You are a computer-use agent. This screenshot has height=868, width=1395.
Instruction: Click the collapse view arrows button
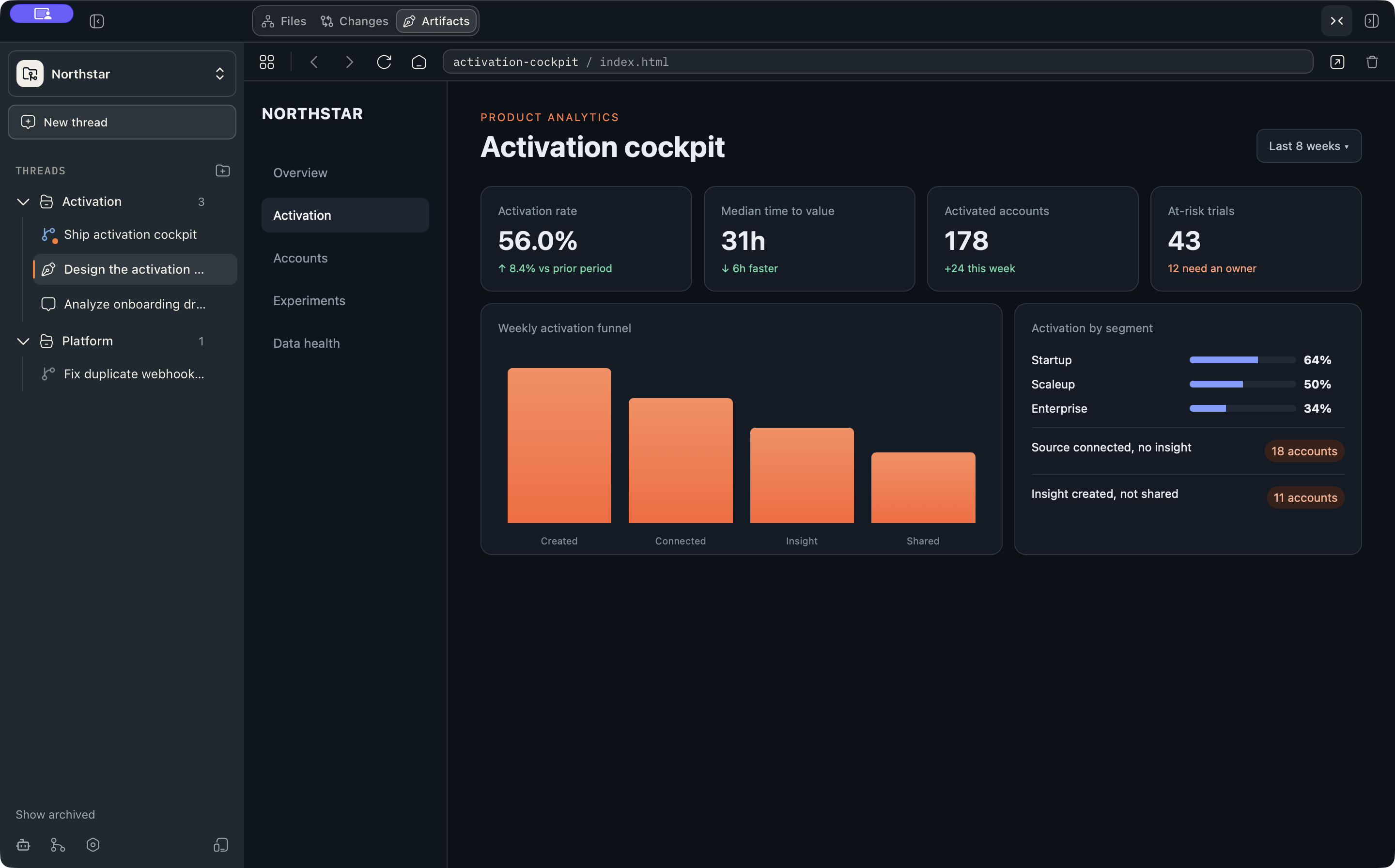(1336, 21)
